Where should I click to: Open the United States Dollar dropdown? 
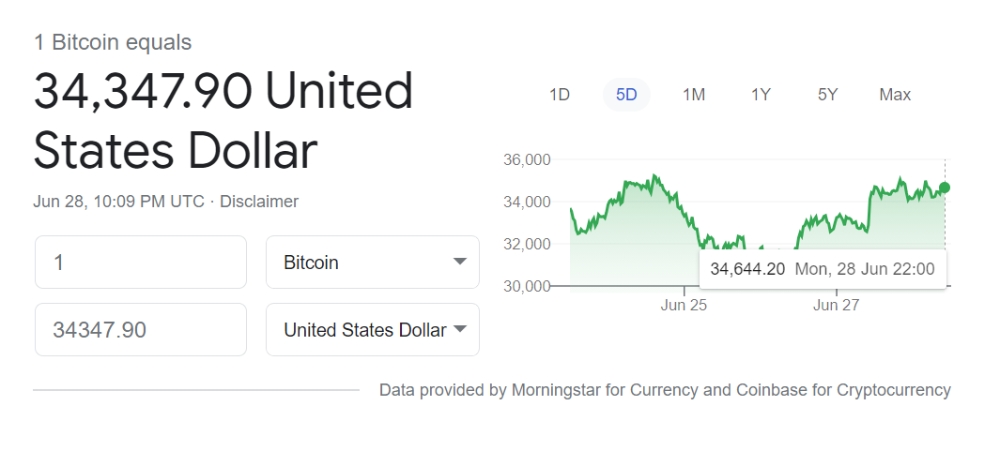point(372,330)
